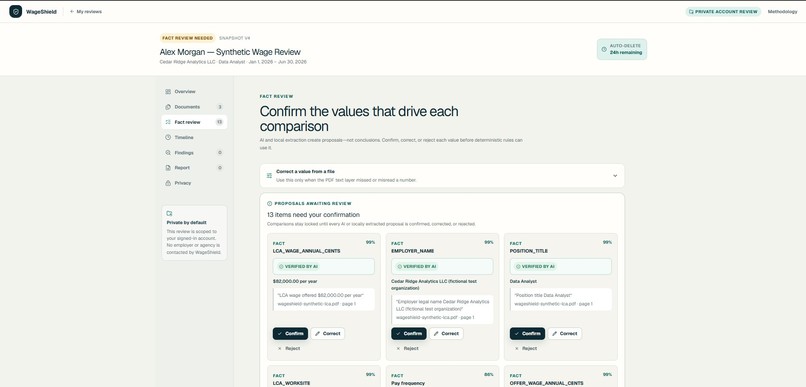Confirm the EMPLOYER_NAME fact

pyautogui.click(x=409, y=334)
